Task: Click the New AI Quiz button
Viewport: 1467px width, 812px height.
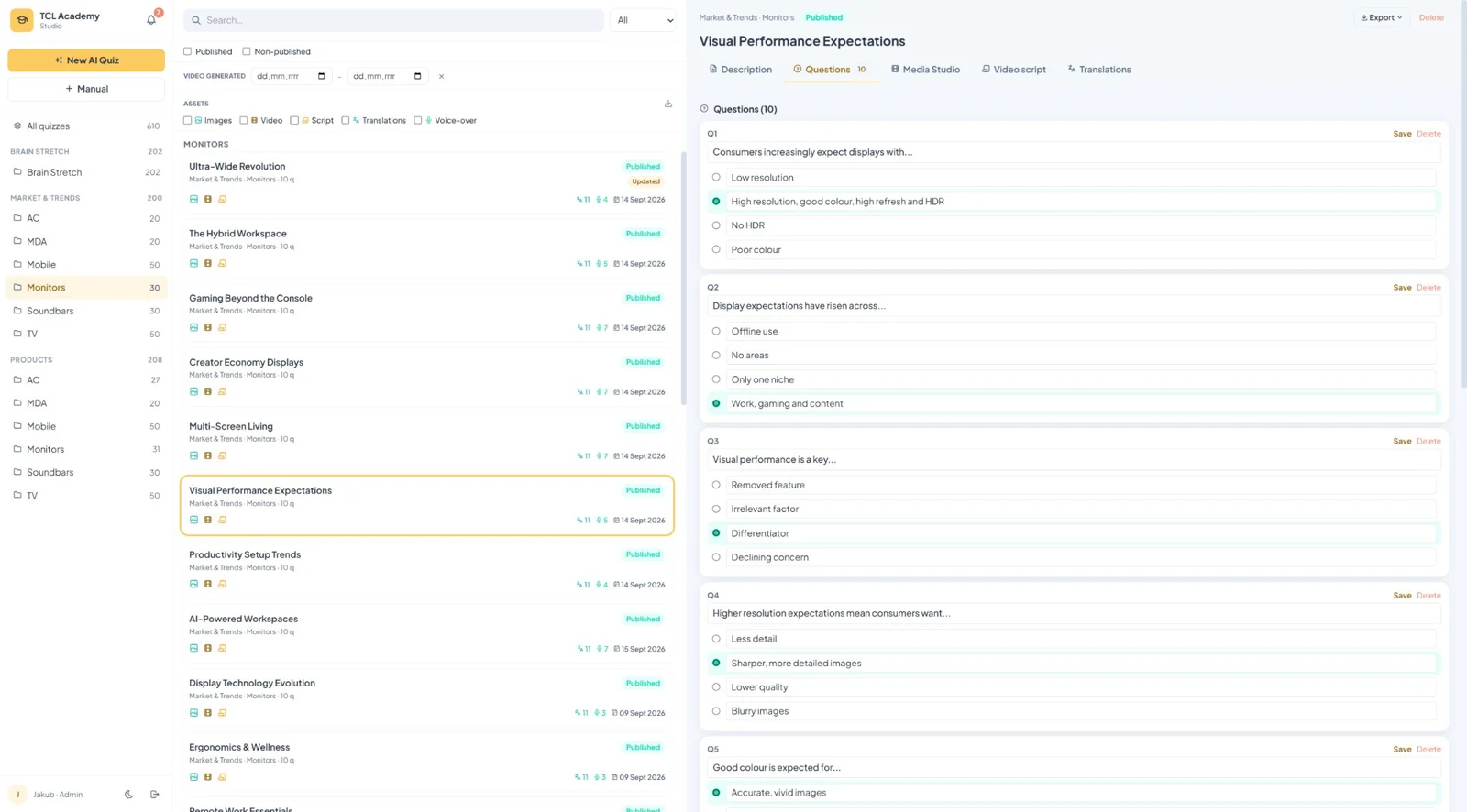Action: pyautogui.click(x=86, y=60)
